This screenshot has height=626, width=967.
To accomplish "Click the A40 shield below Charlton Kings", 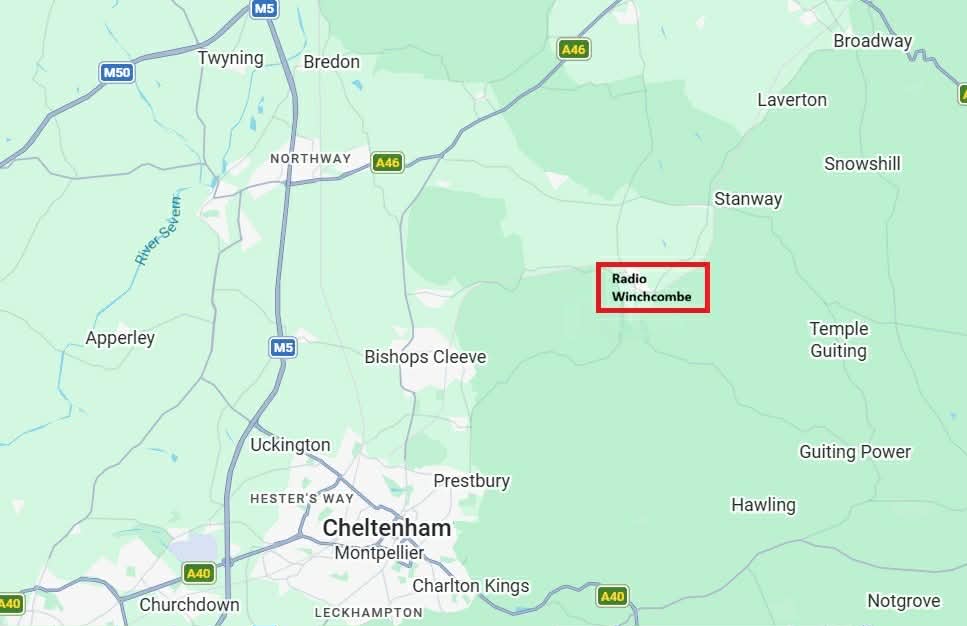I will click(612, 596).
